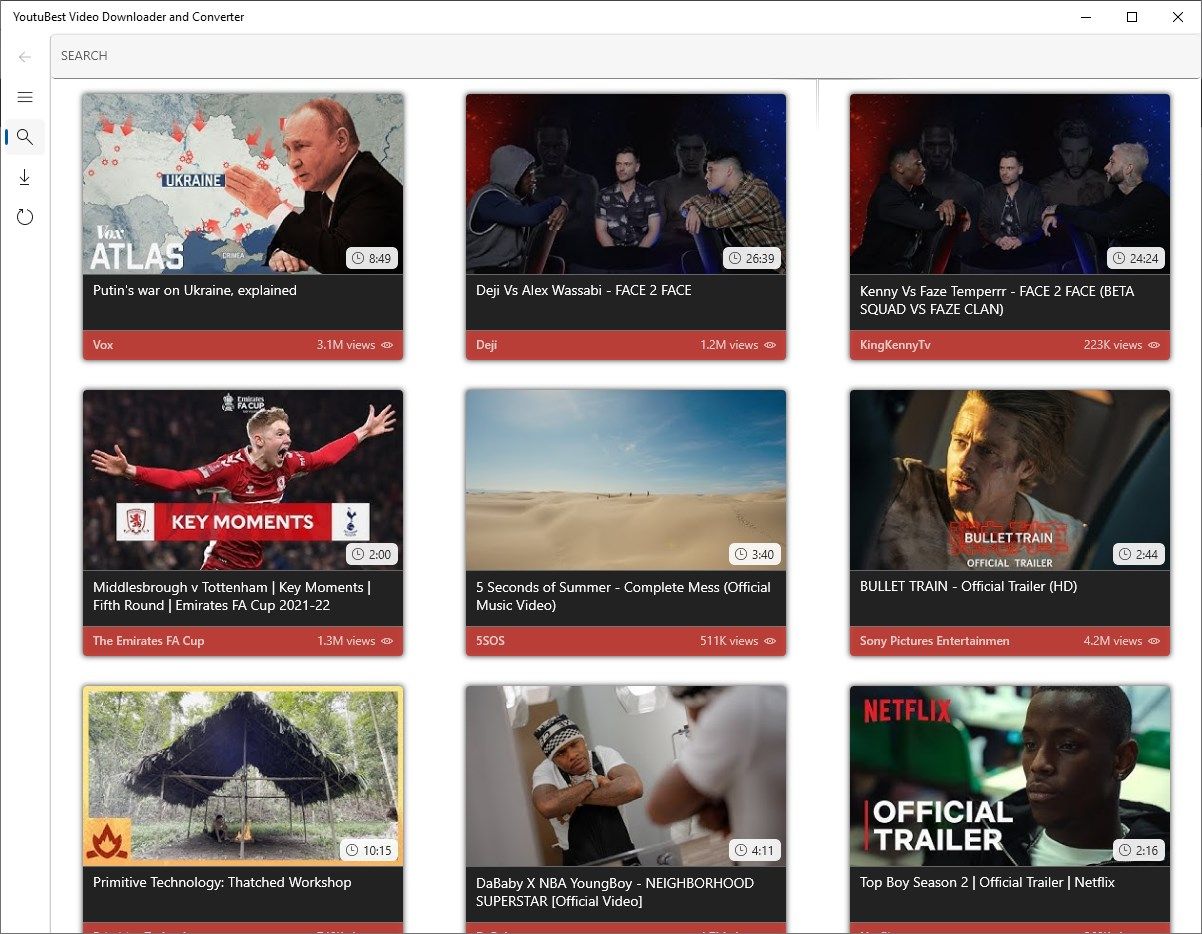The width and height of the screenshot is (1202, 934).
Task: Select the search magnifier in the sidebar
Action: 25,137
